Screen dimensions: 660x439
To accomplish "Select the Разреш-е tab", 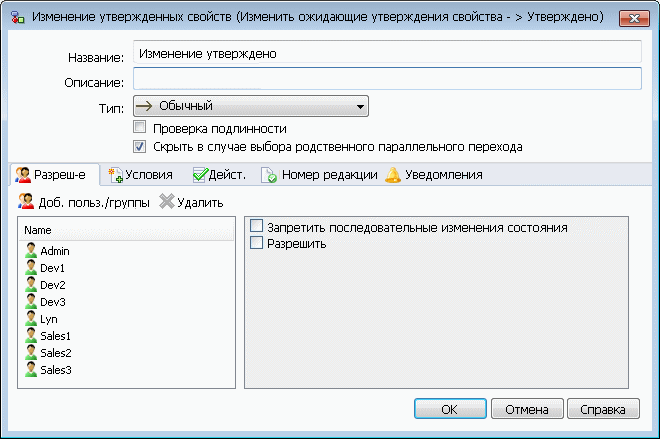I will click(x=55, y=174).
